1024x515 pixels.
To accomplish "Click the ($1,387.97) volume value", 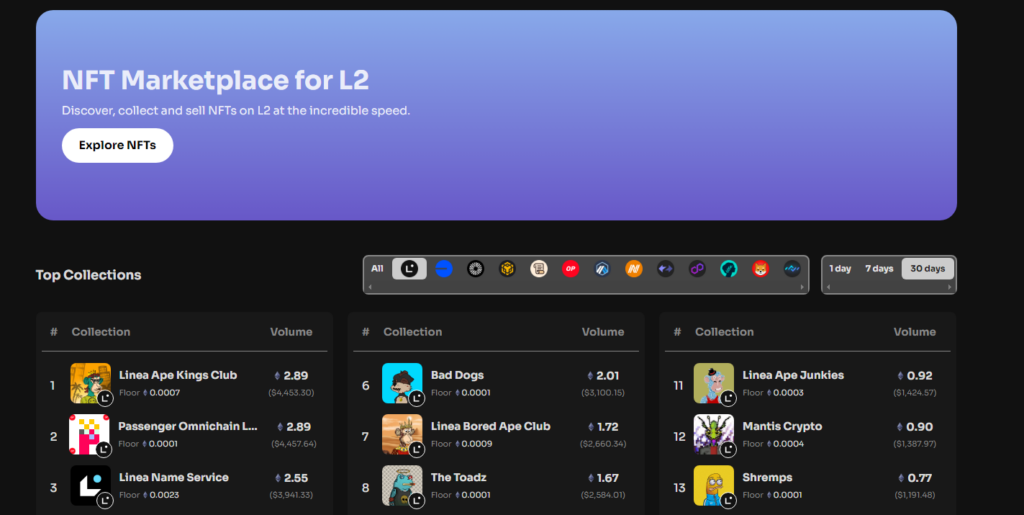I will 915,444.
